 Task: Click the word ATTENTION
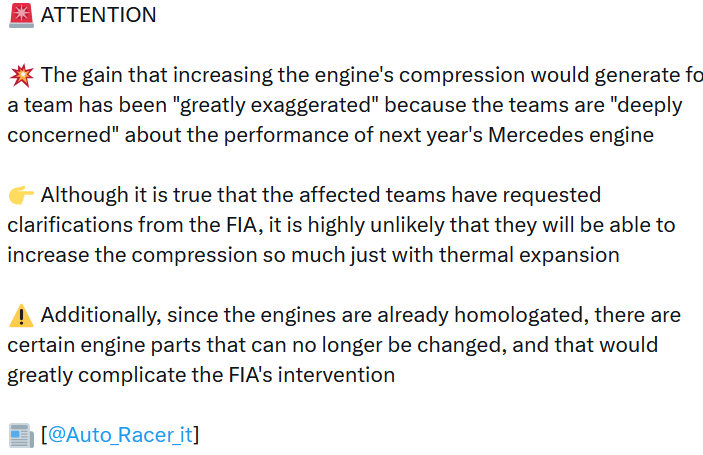click(x=98, y=15)
